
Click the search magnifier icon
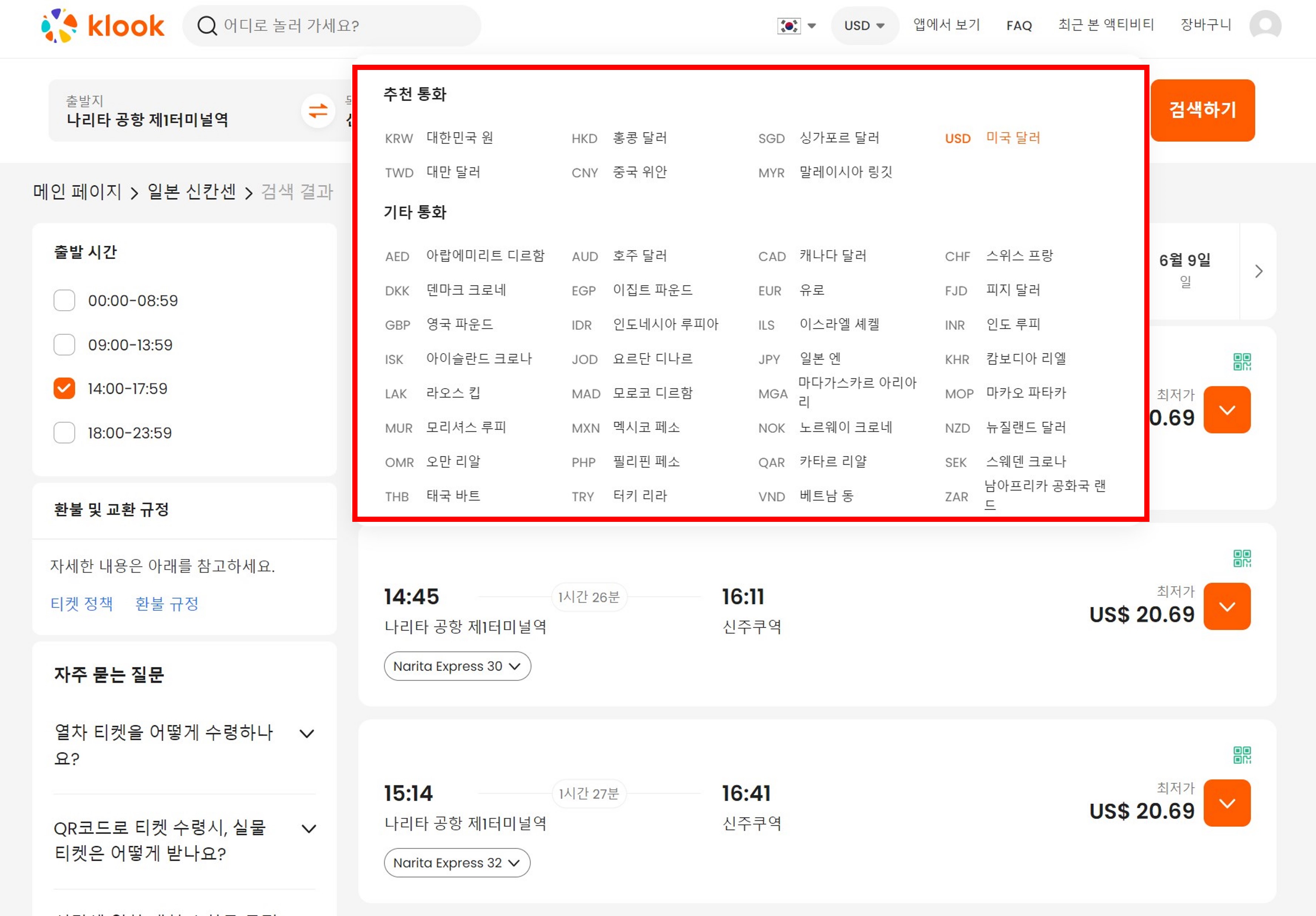click(207, 26)
